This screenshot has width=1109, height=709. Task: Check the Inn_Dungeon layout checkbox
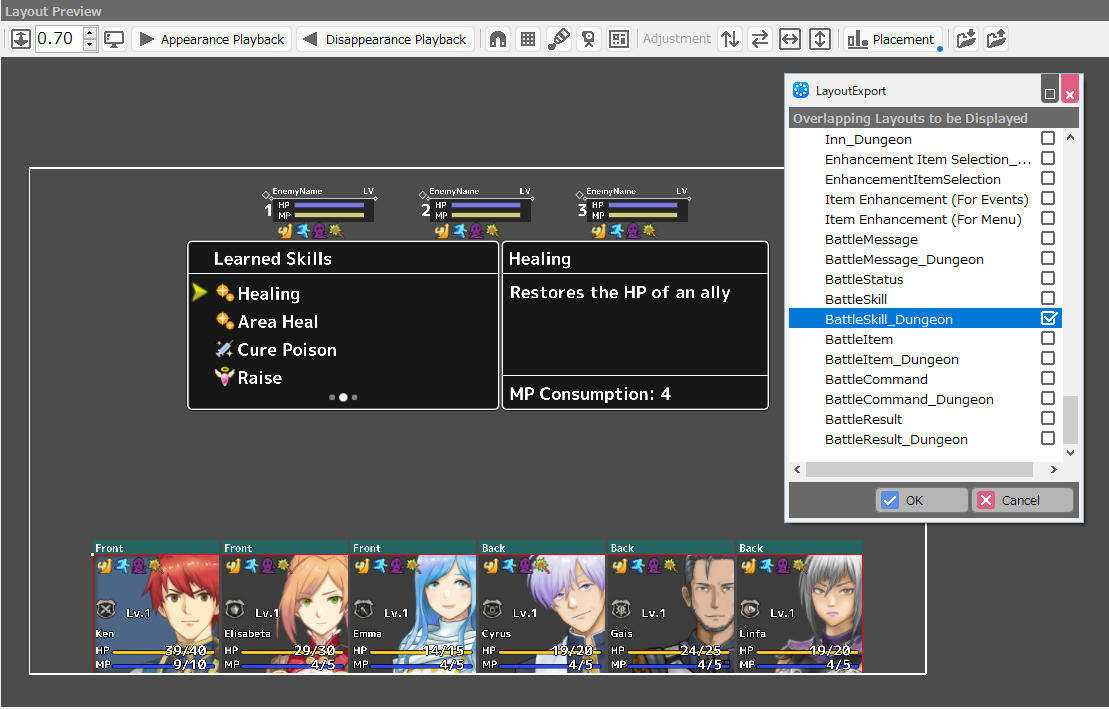(1048, 139)
